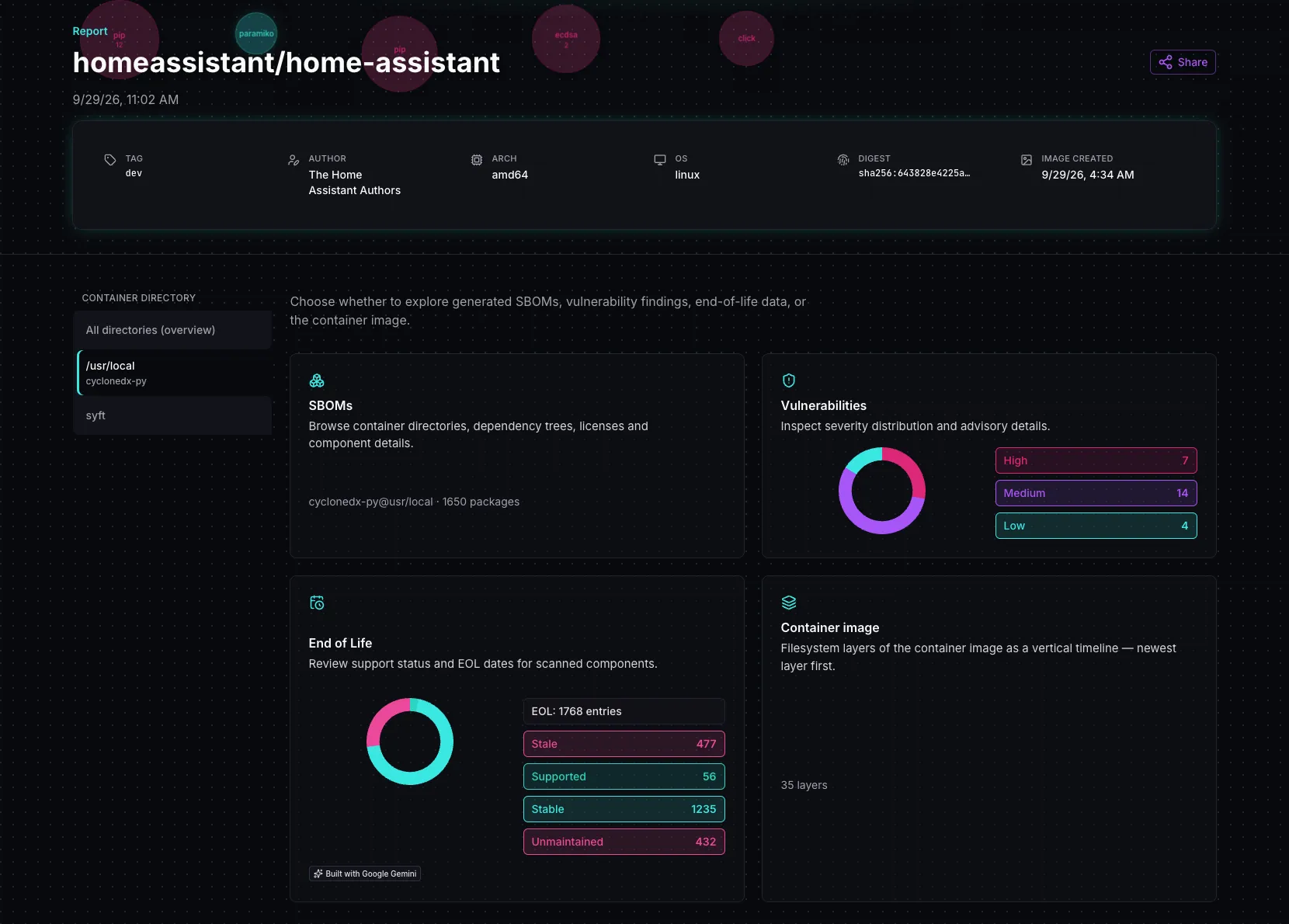
Task: Click The Home Assistant Authors text
Action: pos(355,182)
